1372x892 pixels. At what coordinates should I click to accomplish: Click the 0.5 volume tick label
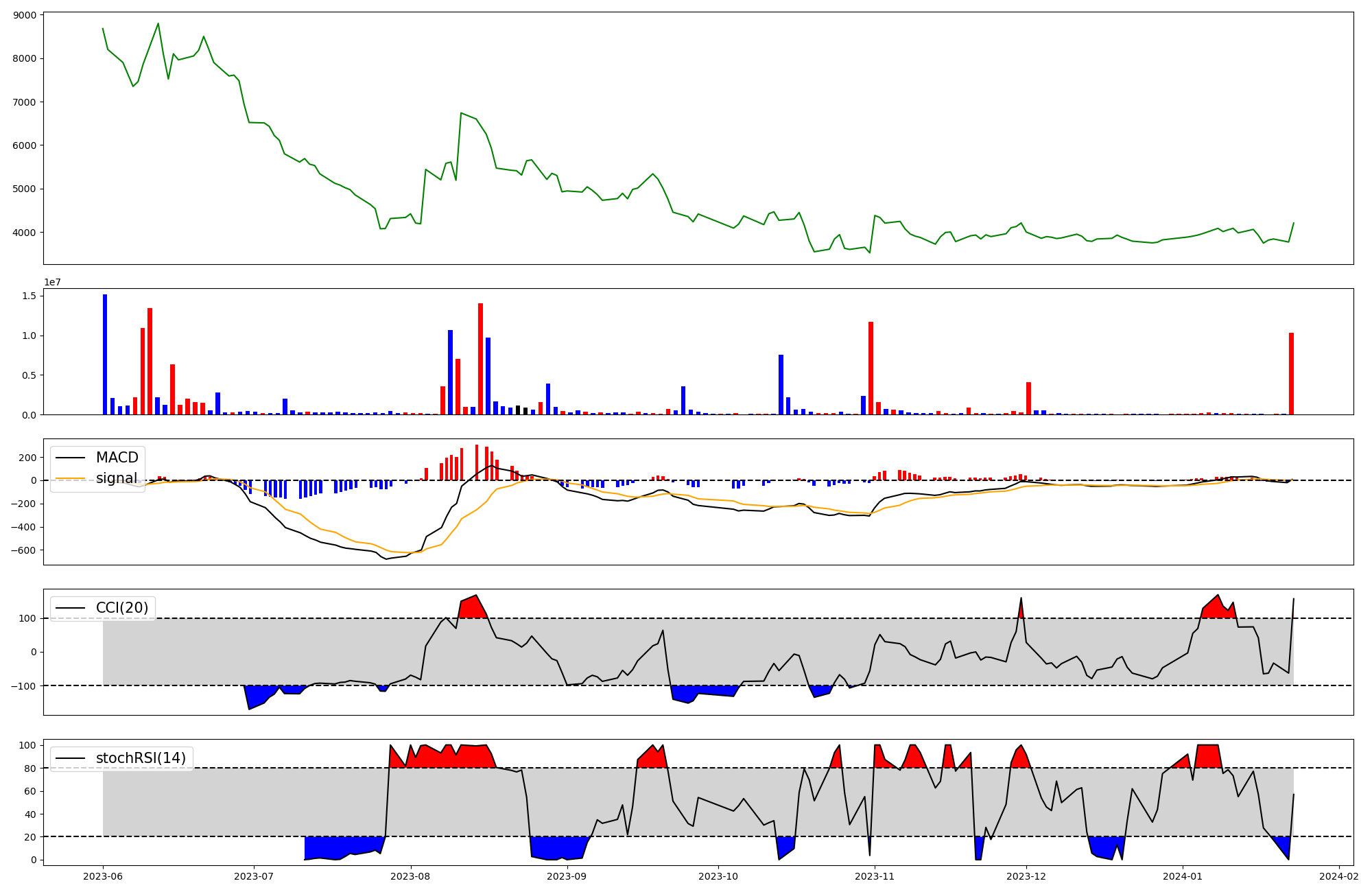tap(29, 375)
